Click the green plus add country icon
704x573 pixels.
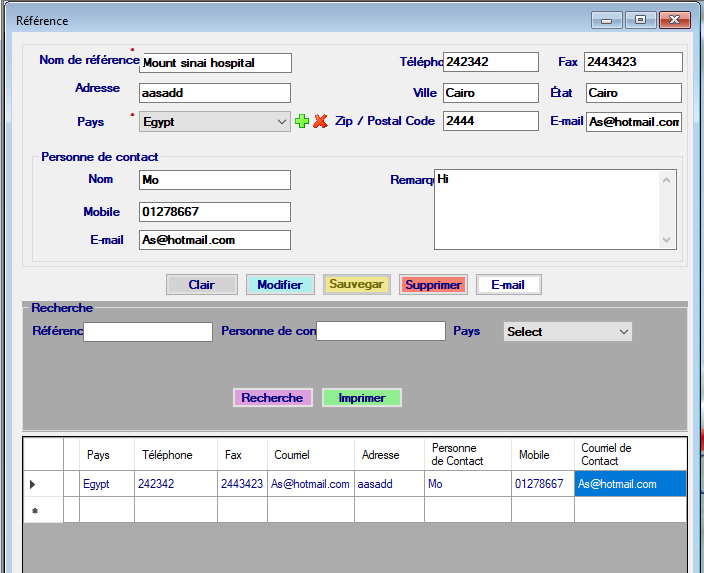[302, 121]
